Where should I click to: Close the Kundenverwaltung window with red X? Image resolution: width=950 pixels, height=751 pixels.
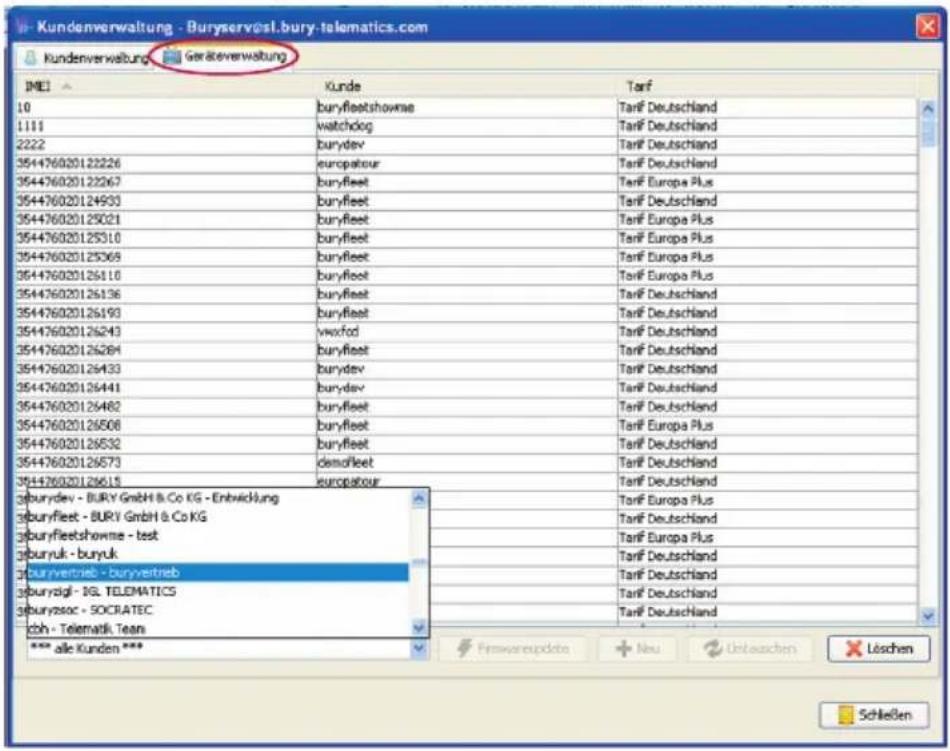pyautogui.click(x=928, y=27)
